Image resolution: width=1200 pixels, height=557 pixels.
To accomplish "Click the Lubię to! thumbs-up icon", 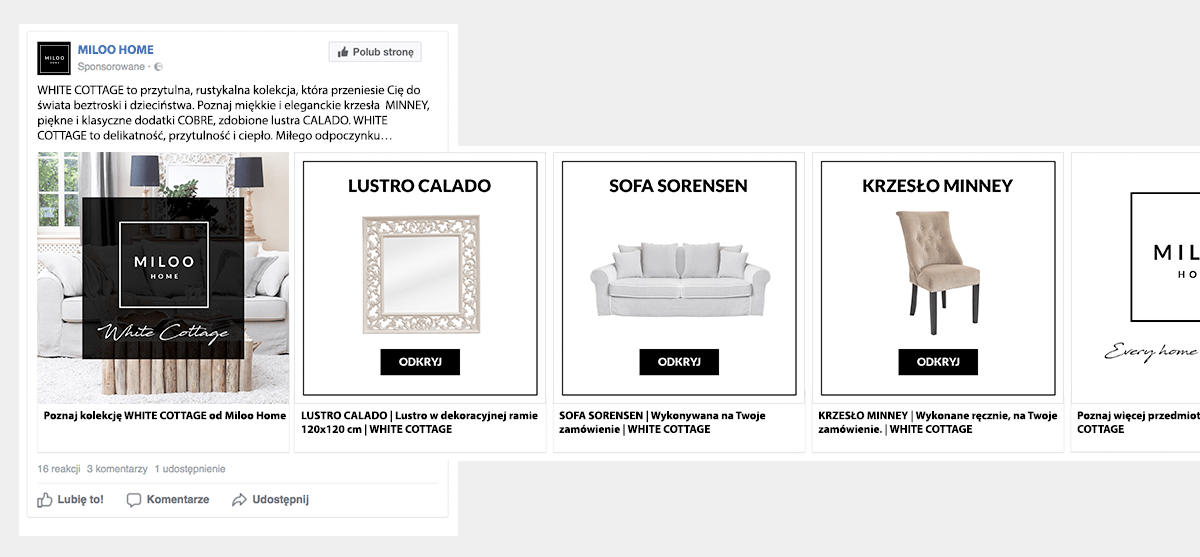I will coord(45,500).
